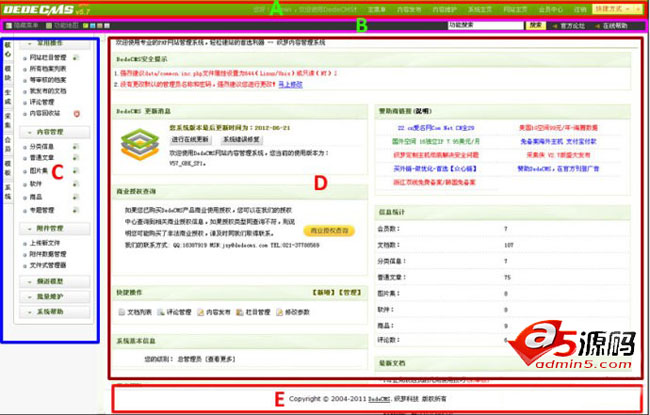Open the 在线帮助 link in the dark toolbar
The image size is (650, 415).
click(615, 26)
